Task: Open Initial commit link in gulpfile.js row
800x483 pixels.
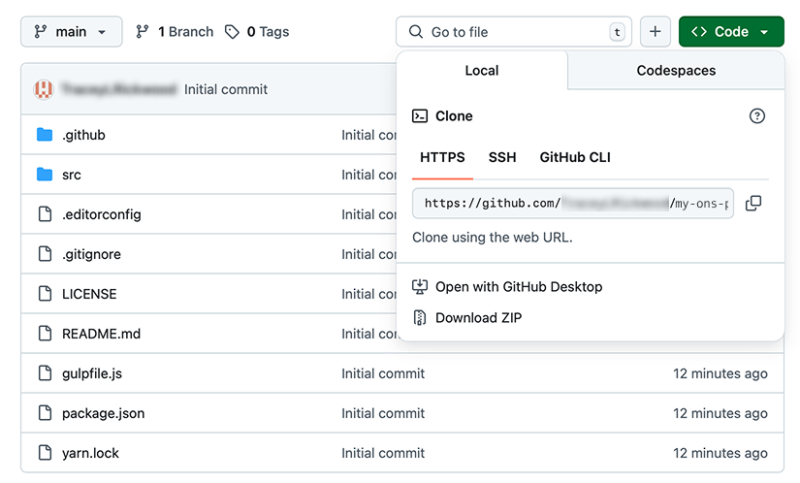Action: coord(383,373)
